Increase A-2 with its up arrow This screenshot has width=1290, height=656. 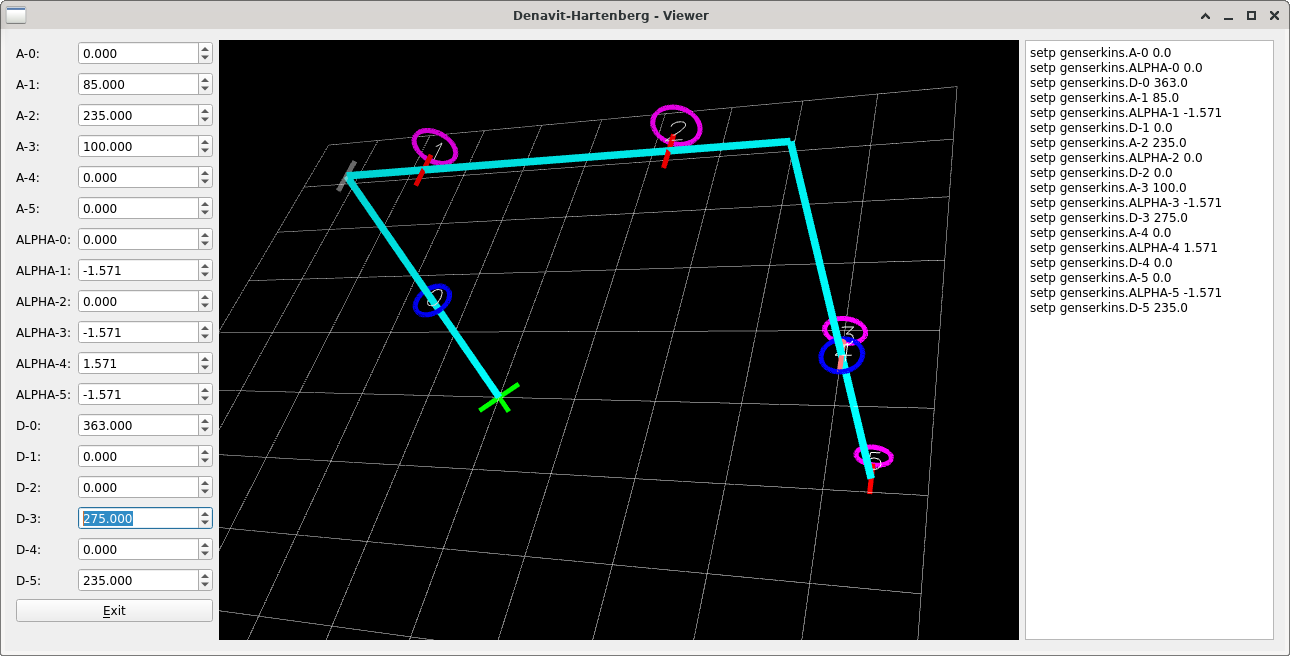(x=205, y=110)
